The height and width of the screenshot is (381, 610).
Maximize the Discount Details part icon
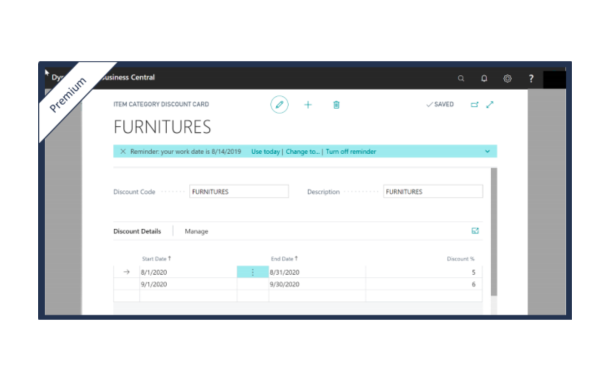[x=475, y=231]
